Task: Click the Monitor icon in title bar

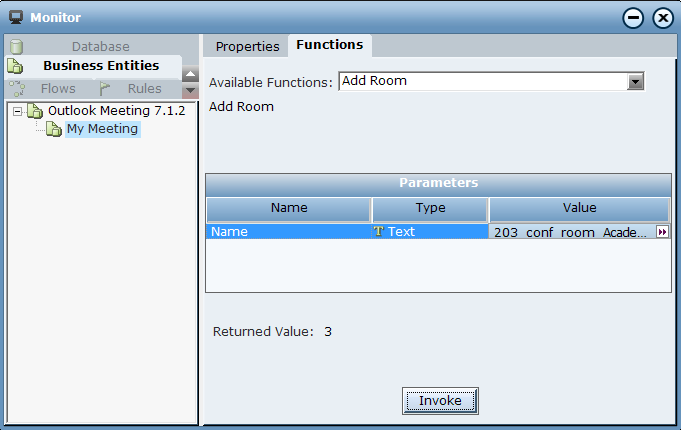Action: (x=16, y=17)
